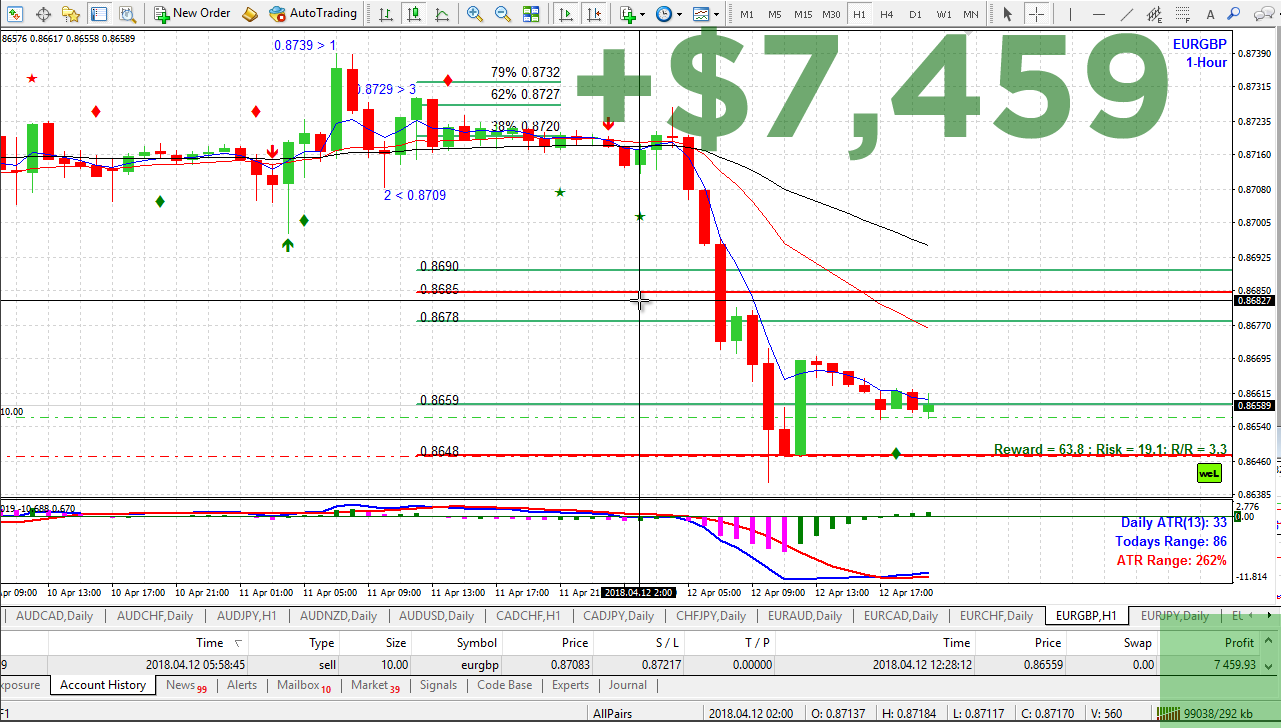The height and width of the screenshot is (728, 1281).
Task: Switch to the AUDCAD,Daily chart tab
Action: [x=55, y=616]
